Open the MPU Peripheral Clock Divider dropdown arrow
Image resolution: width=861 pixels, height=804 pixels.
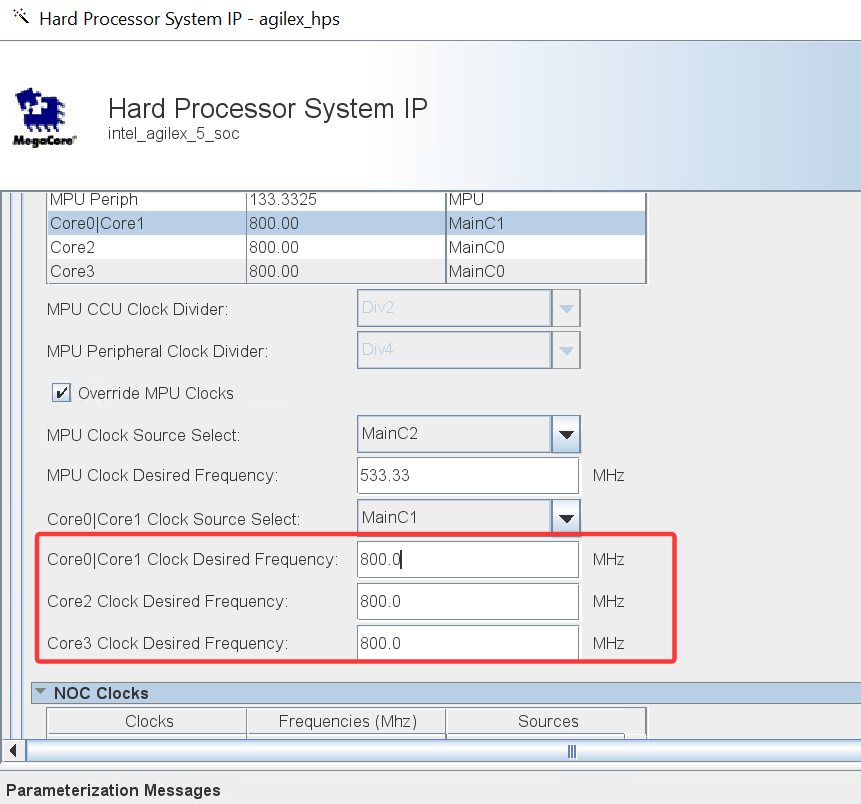coord(566,350)
